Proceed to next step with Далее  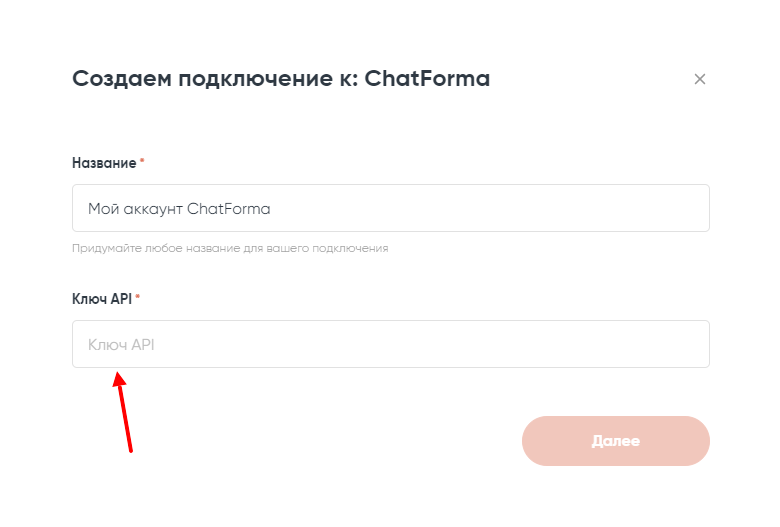(615, 440)
